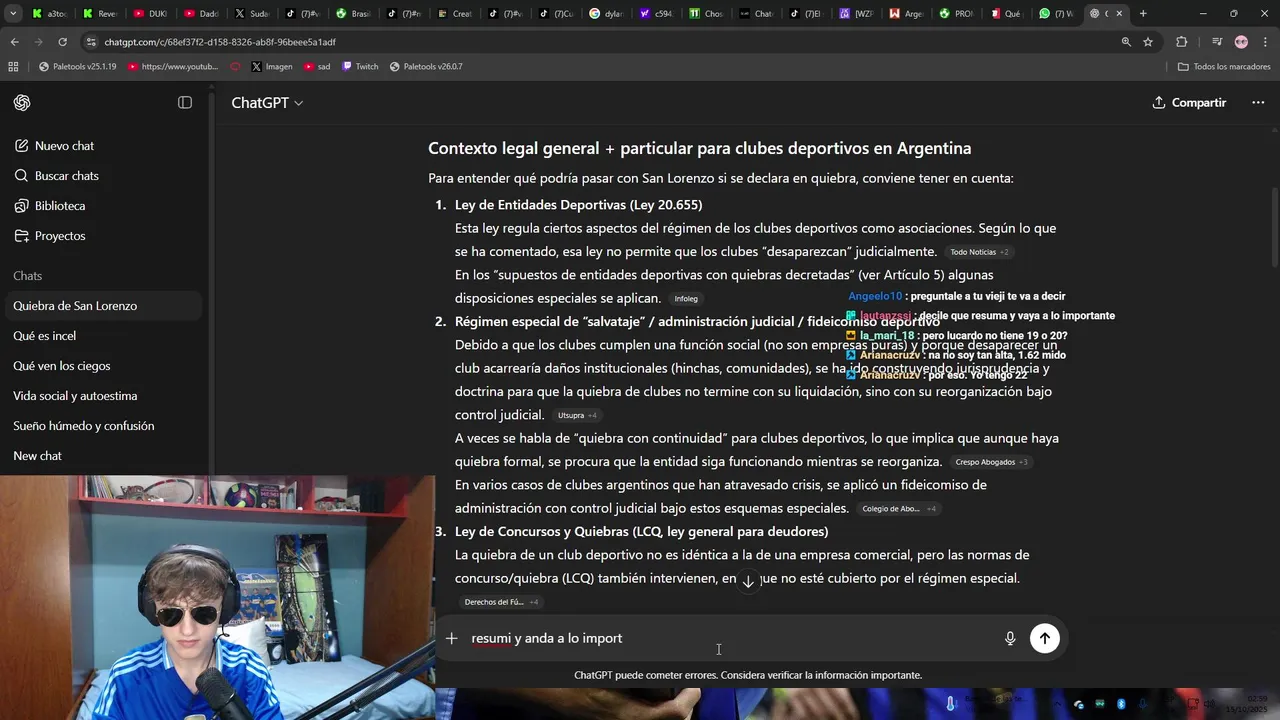The height and width of the screenshot is (720, 1280).
Task: Click the page vertical scrollbar
Action: pyautogui.click(x=1274, y=225)
